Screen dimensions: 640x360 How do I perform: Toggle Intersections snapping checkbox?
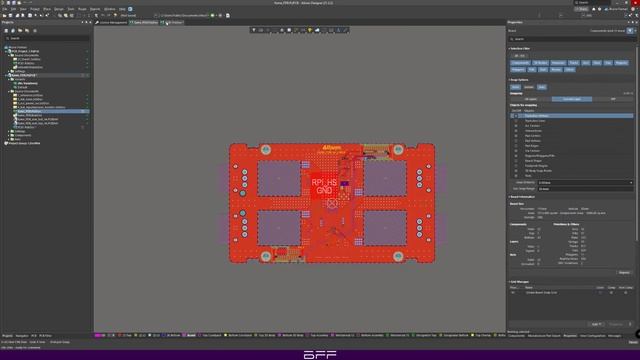(516, 131)
